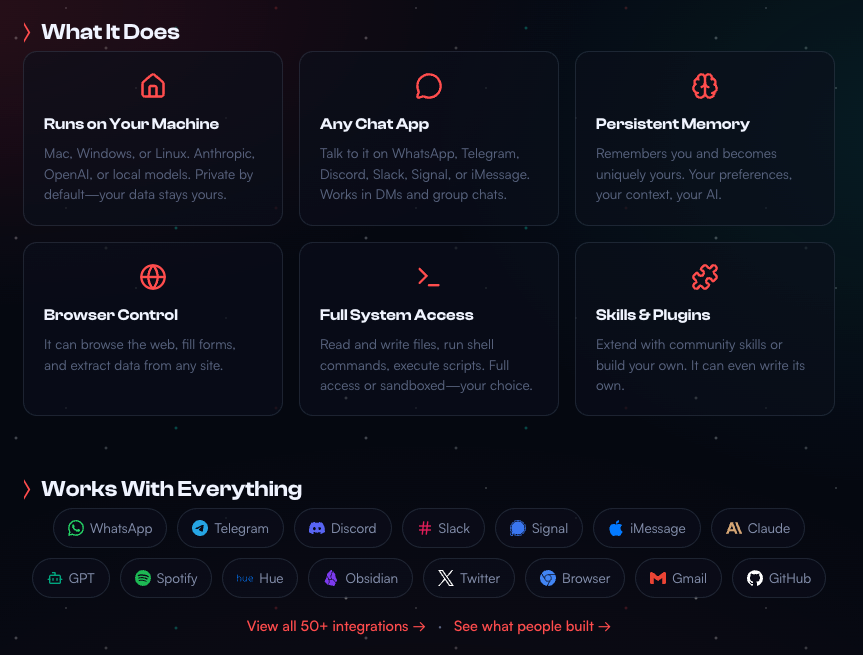863x655 pixels.
Task: Open the GitHub integration chip
Action: point(778,578)
